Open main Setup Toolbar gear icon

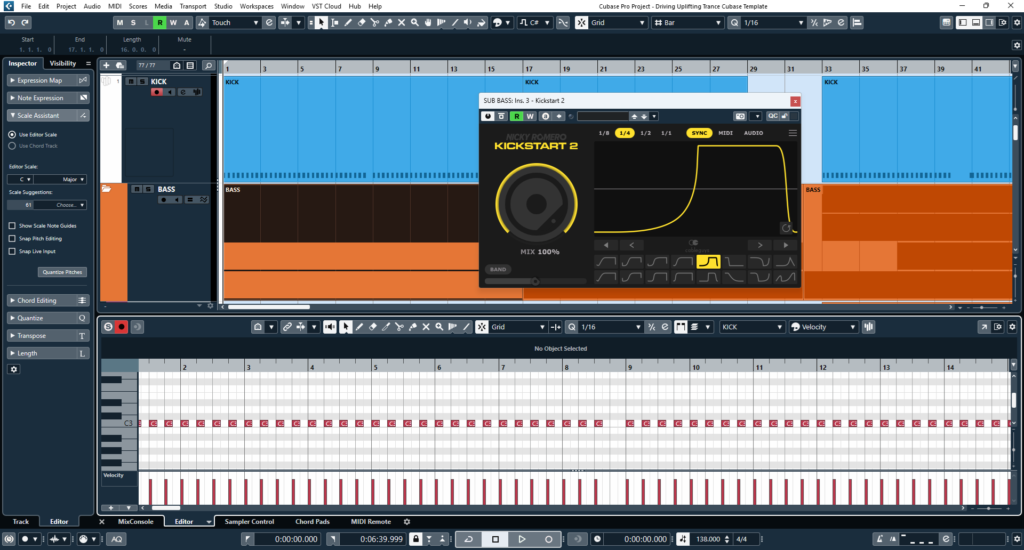1016,23
